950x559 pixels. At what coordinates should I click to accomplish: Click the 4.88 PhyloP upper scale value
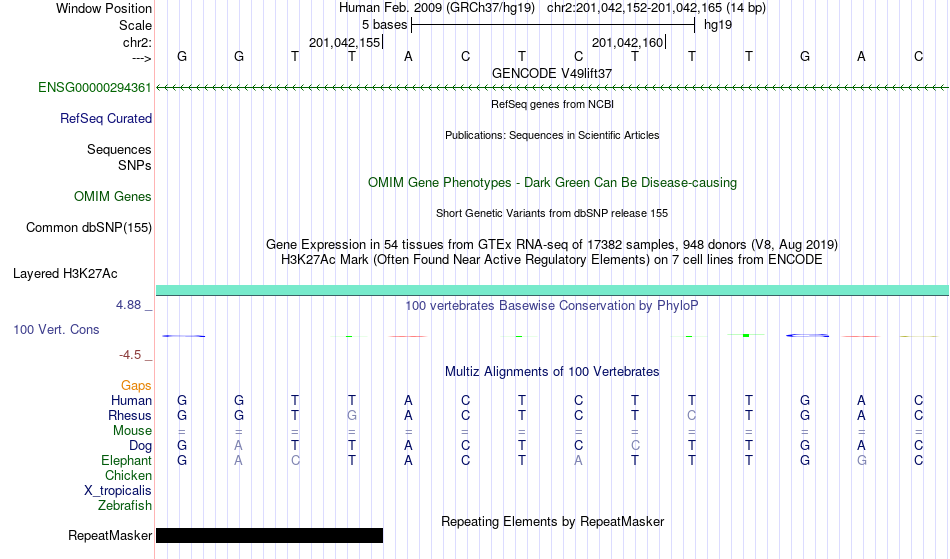[128, 305]
